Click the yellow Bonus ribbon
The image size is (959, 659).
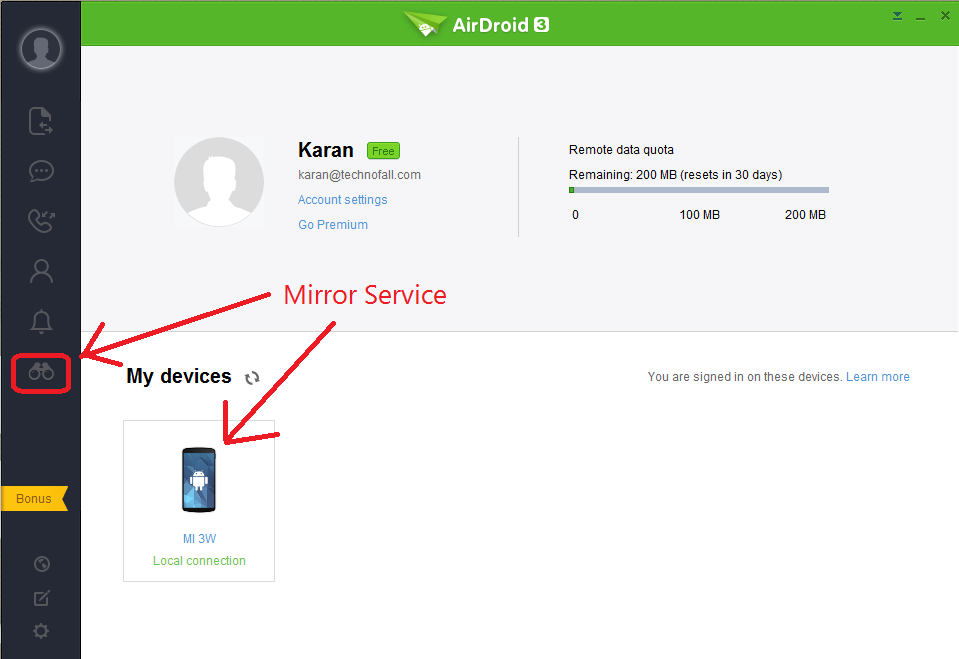click(x=34, y=499)
